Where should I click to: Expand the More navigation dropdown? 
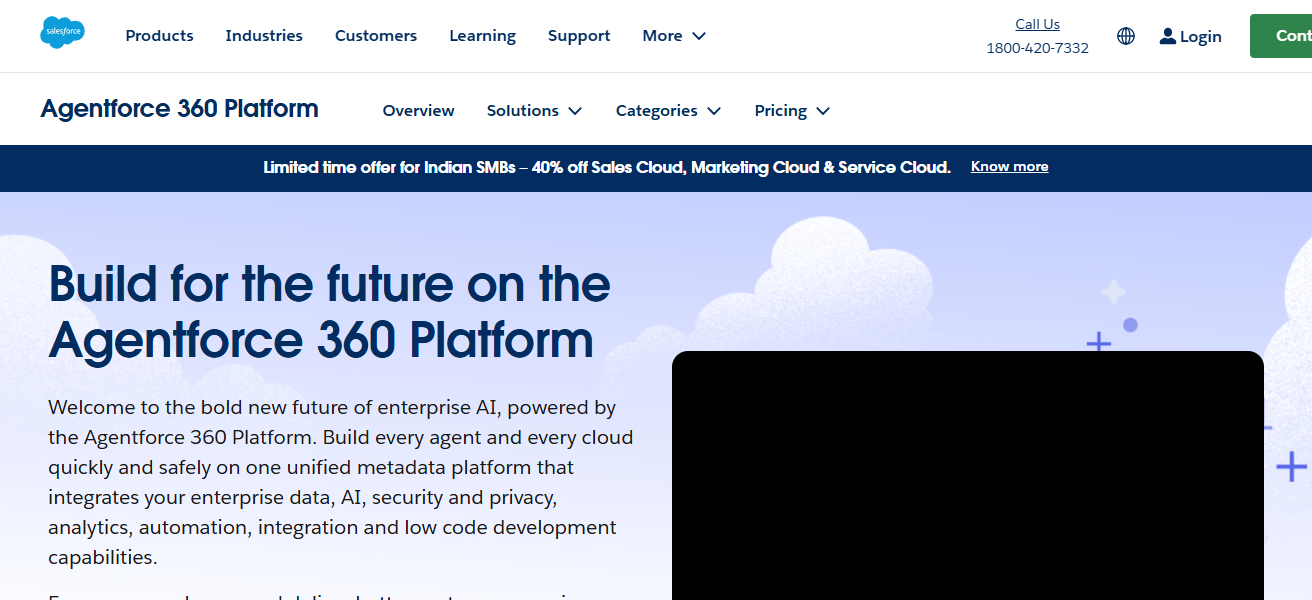(x=672, y=35)
